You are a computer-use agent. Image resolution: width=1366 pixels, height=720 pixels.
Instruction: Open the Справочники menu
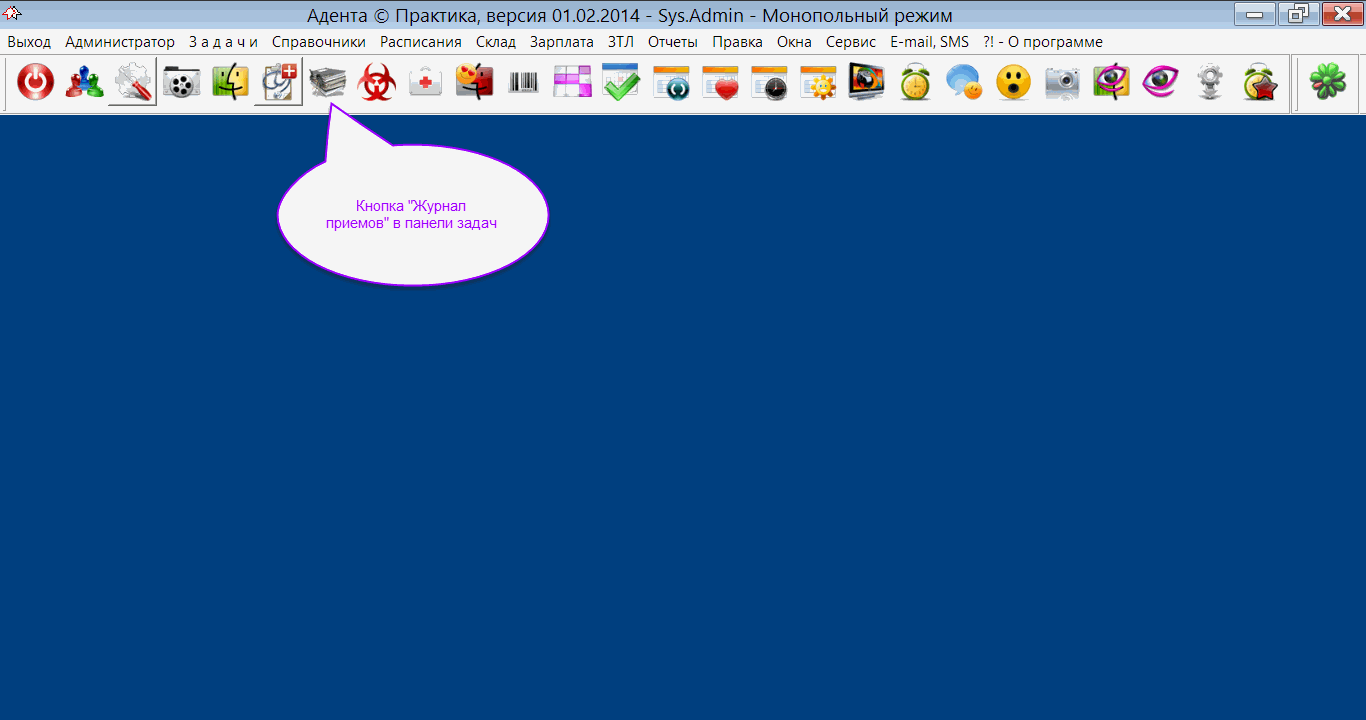click(318, 42)
